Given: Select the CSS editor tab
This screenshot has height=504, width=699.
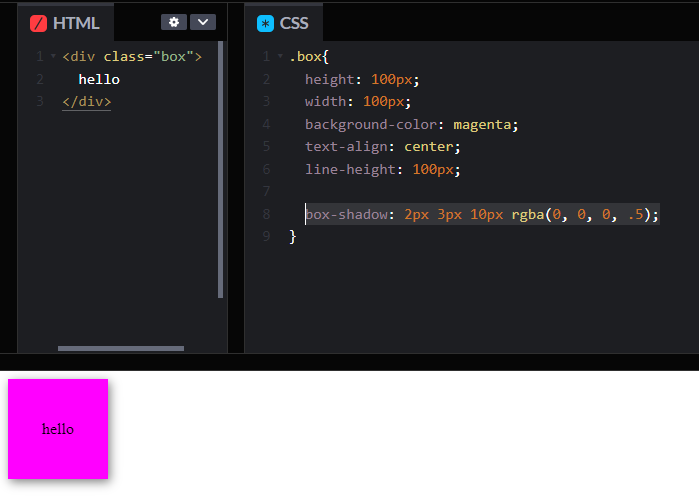Looking at the screenshot, I should (284, 23).
